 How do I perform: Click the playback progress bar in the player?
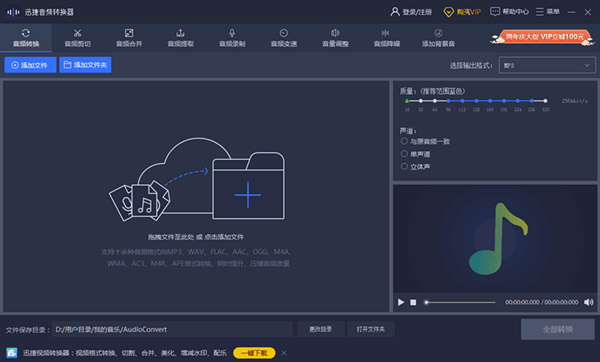460,302
